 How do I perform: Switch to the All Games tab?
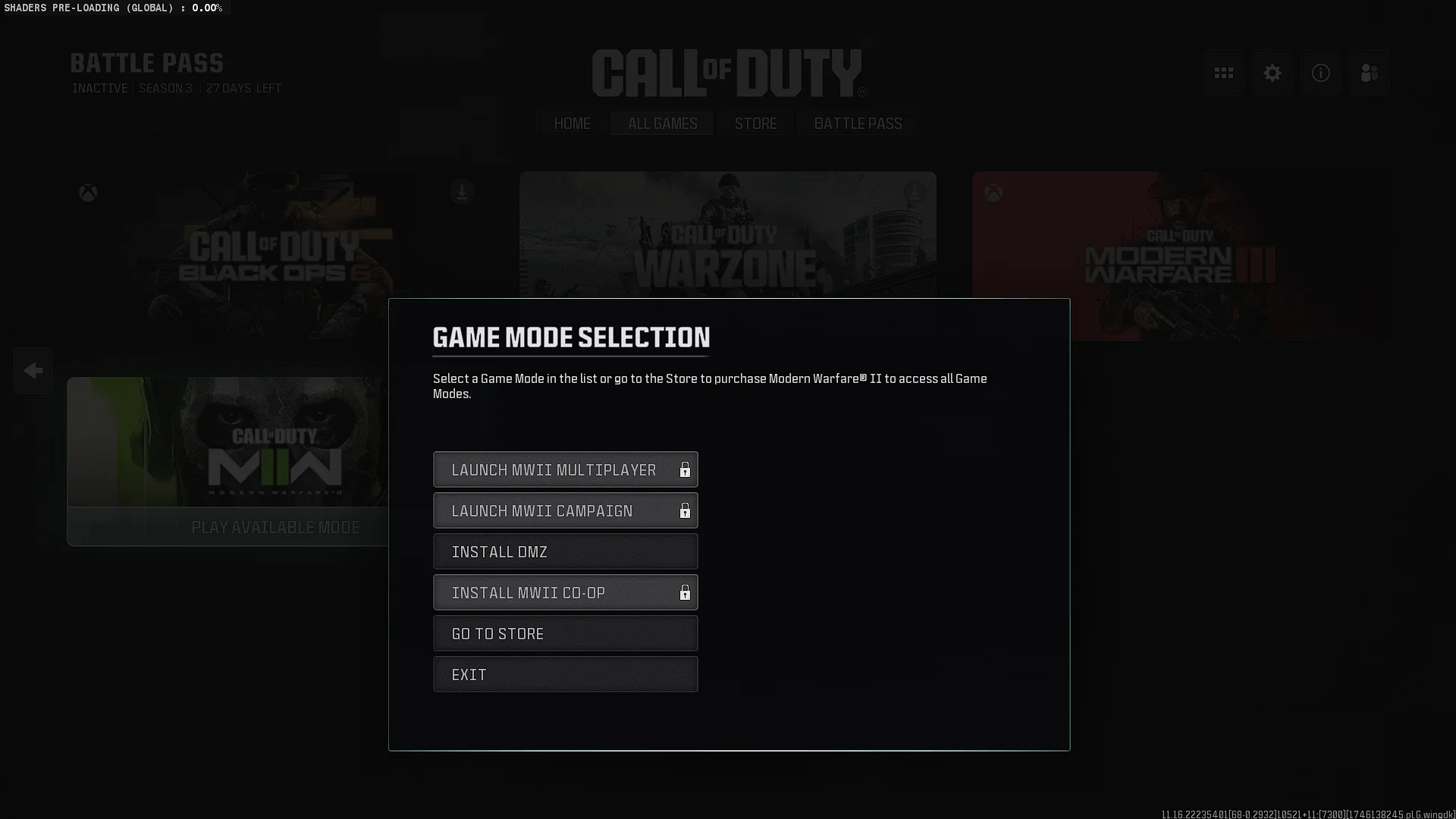pos(662,124)
